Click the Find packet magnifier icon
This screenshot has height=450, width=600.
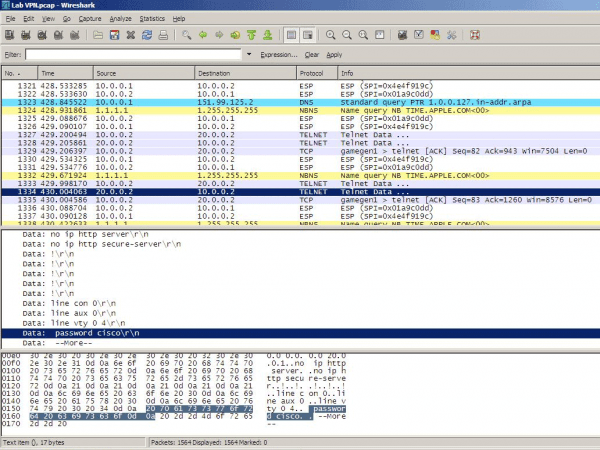click(186, 35)
